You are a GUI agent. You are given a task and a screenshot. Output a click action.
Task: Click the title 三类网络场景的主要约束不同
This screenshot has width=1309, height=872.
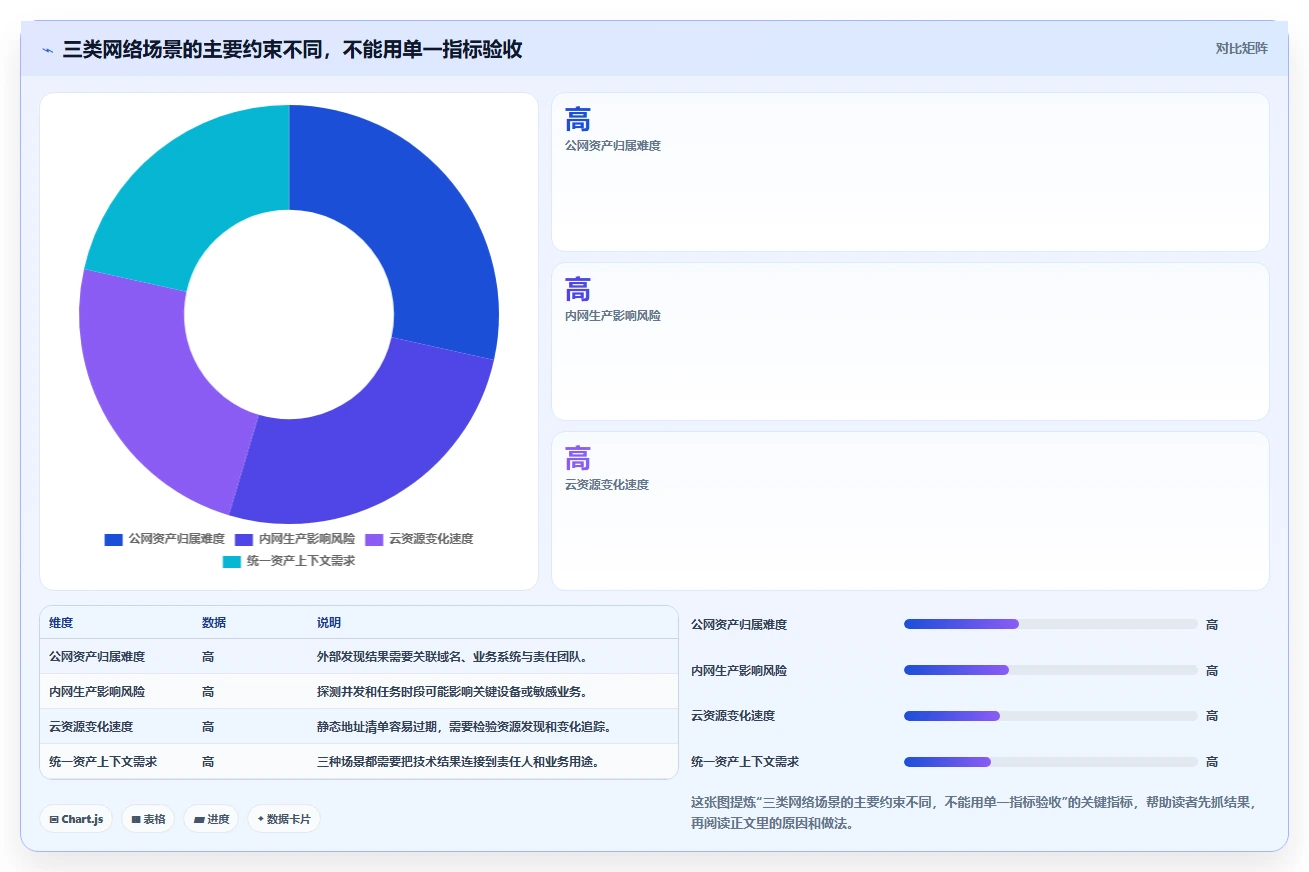[292, 50]
